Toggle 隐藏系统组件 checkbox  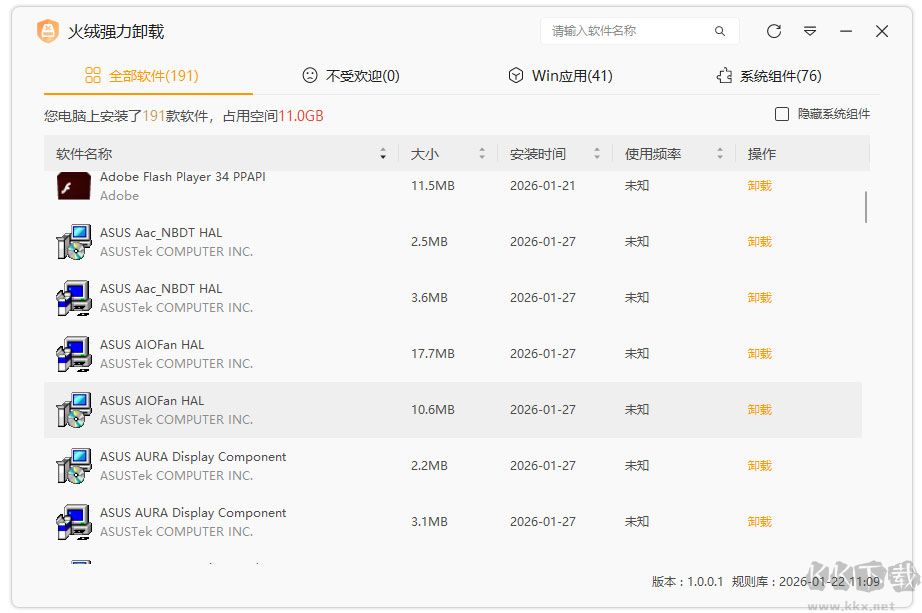pyautogui.click(x=781, y=114)
